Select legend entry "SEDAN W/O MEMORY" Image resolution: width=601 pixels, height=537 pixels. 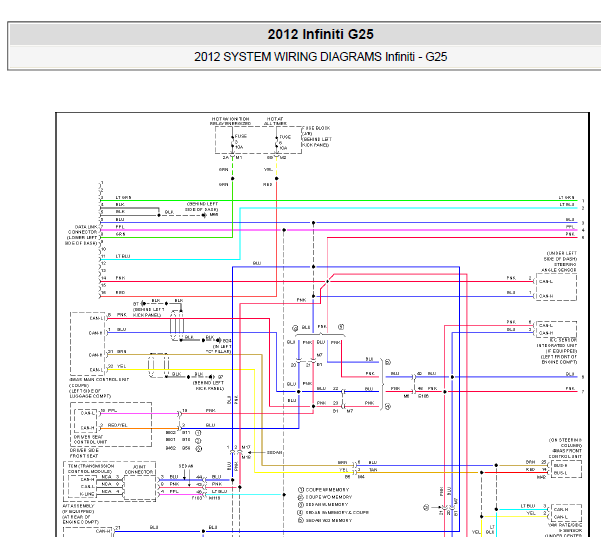coord(328,521)
